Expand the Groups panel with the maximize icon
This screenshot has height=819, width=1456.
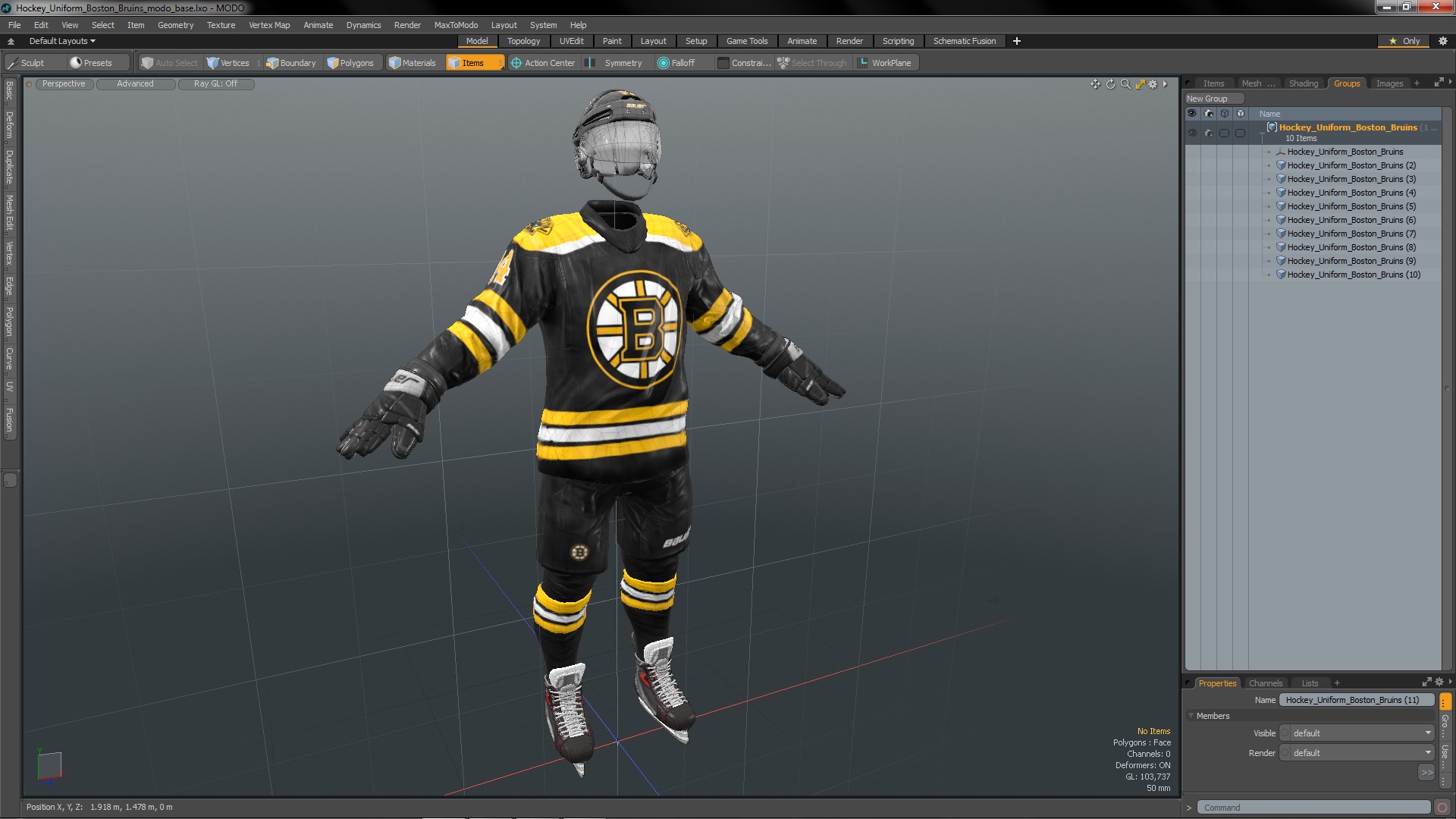(x=1439, y=83)
